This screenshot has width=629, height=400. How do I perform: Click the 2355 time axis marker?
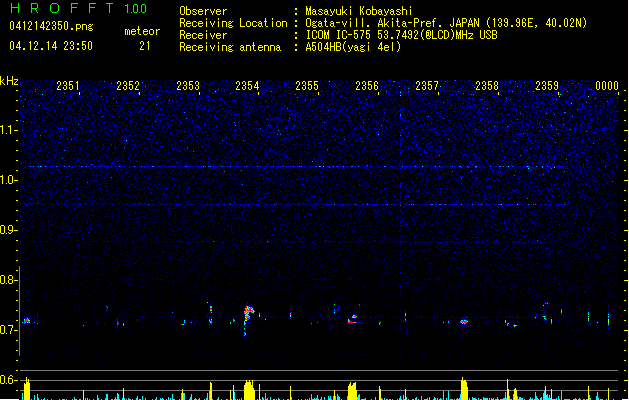point(307,86)
